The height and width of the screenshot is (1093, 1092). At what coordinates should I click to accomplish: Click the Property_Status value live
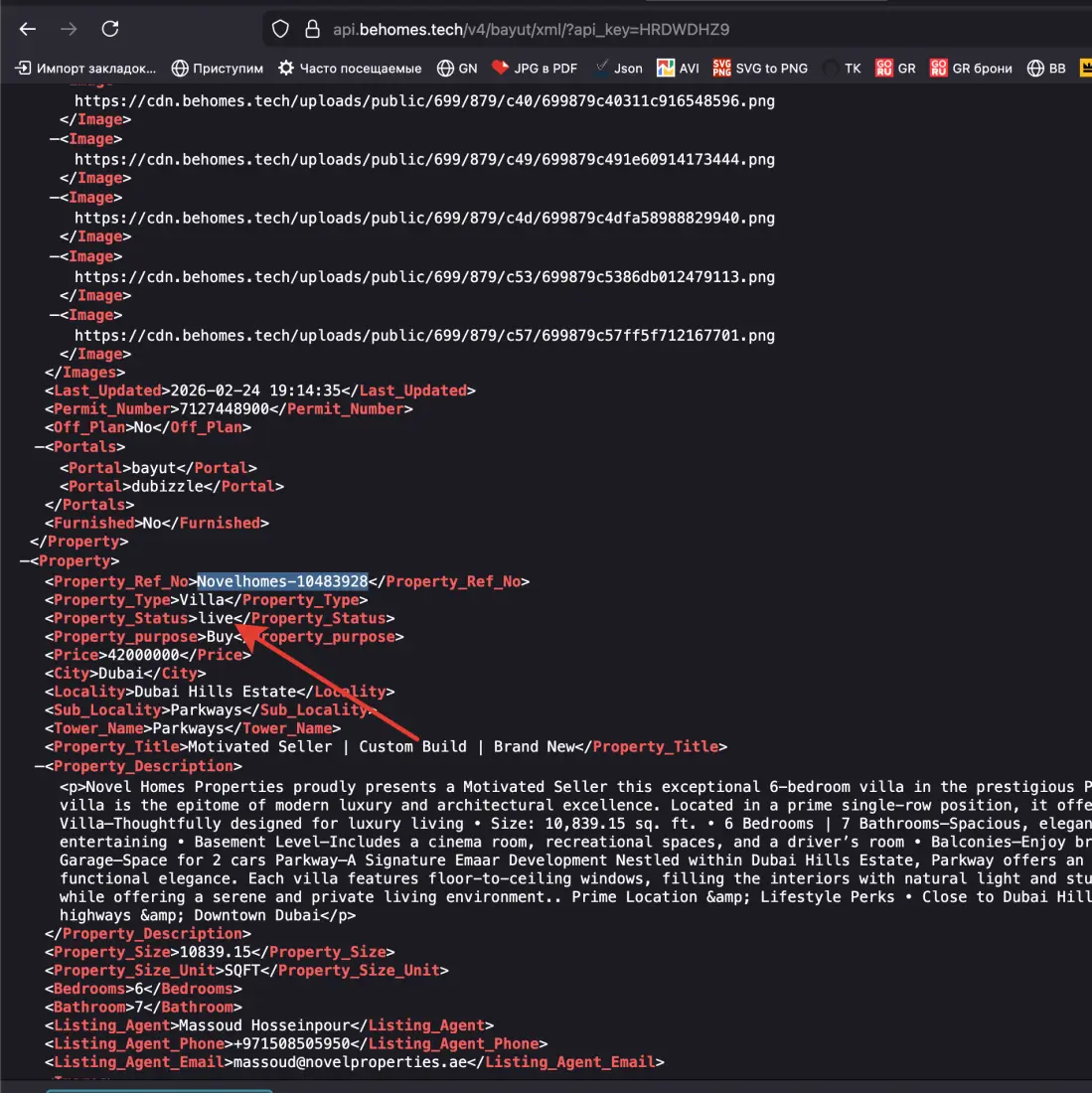pyautogui.click(x=216, y=618)
